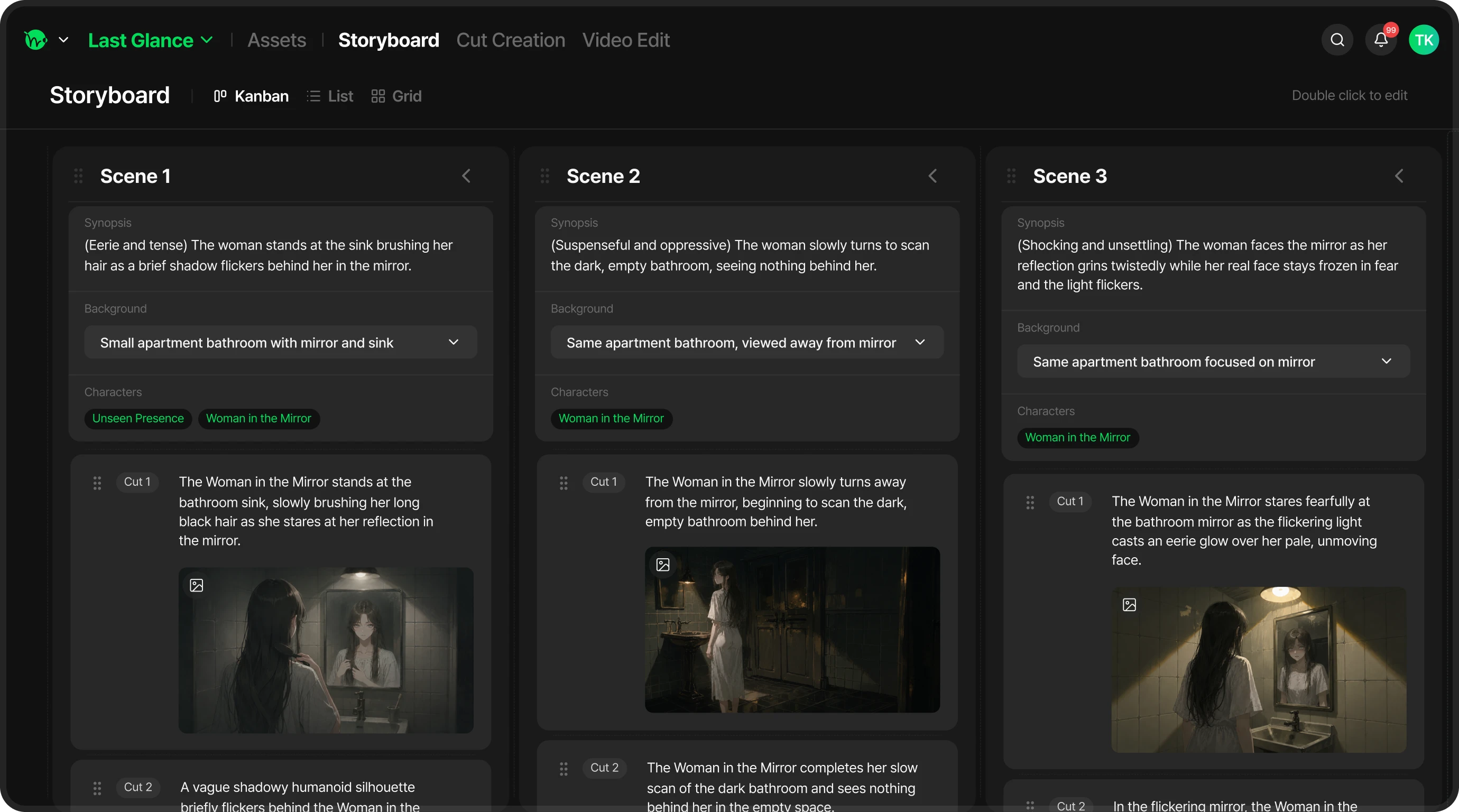
Task: Click image icon on Scene 3 Cut 1 thumbnail
Action: pos(1129,605)
